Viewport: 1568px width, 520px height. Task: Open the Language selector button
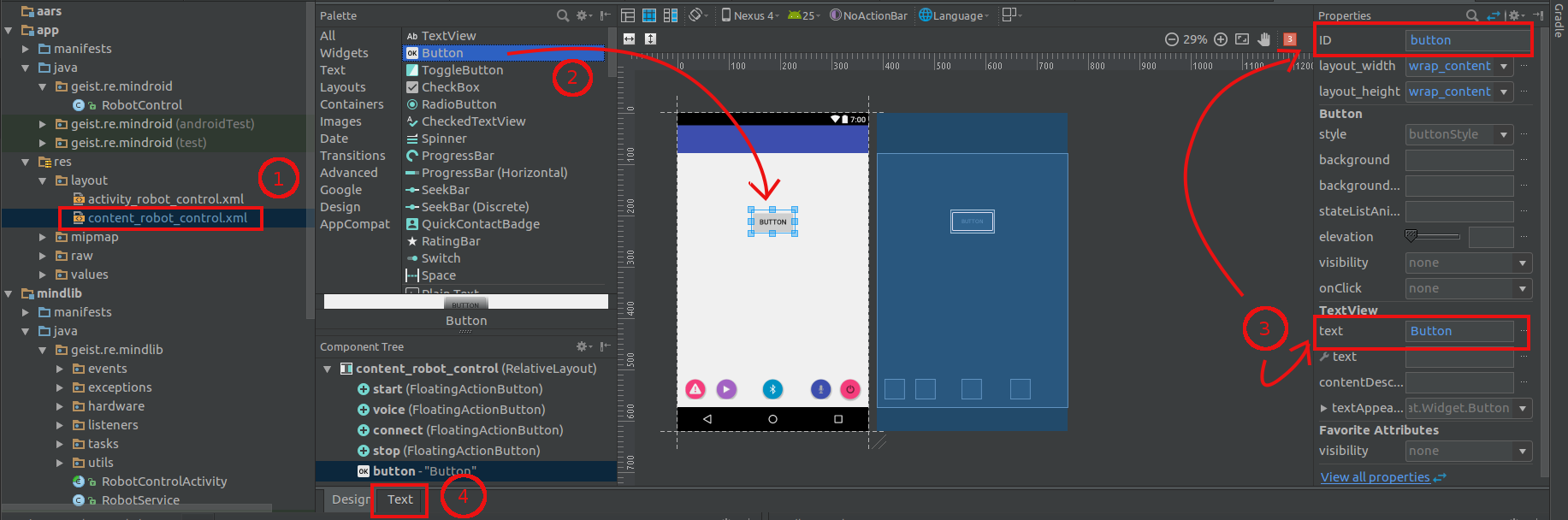pyautogui.click(x=954, y=15)
